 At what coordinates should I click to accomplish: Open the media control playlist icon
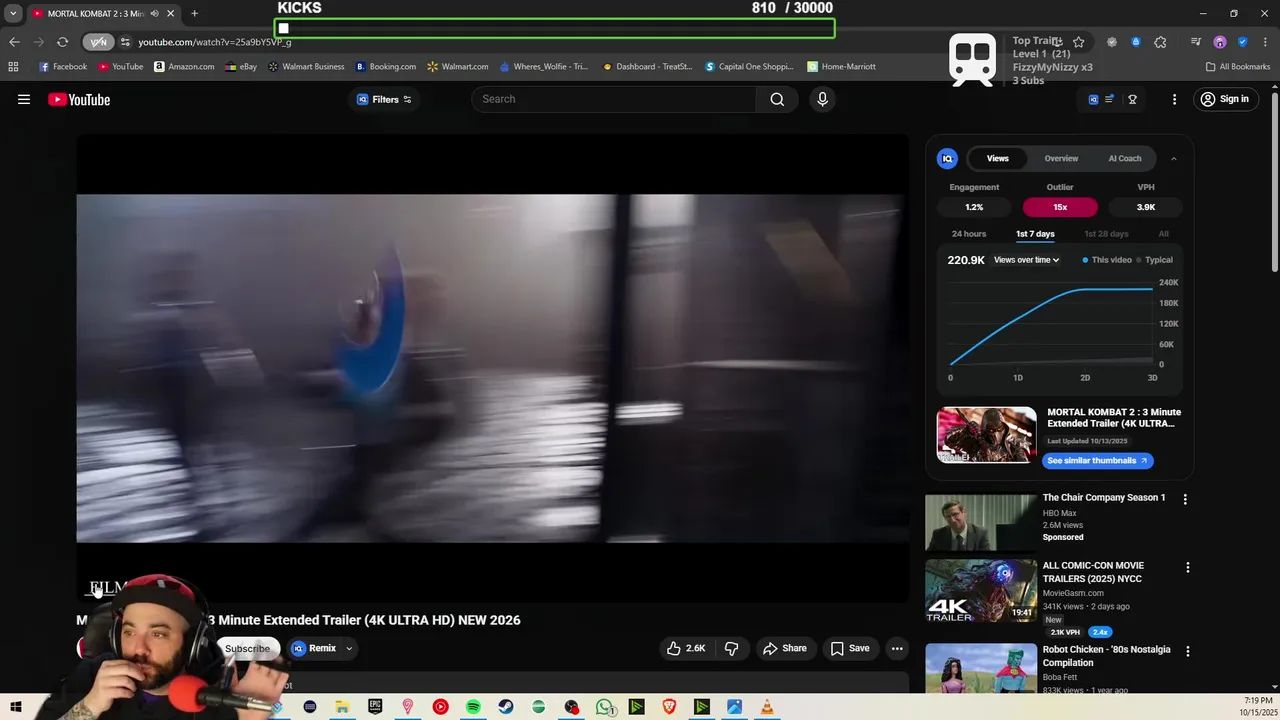(1196, 42)
